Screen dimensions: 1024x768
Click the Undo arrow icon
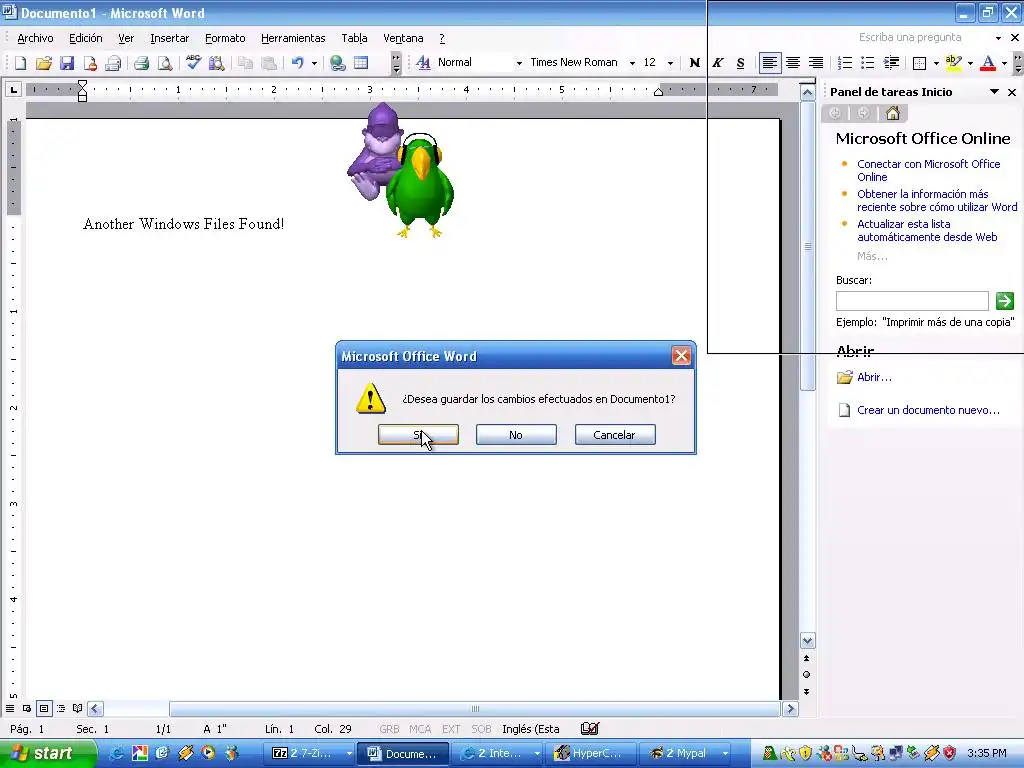(x=298, y=63)
